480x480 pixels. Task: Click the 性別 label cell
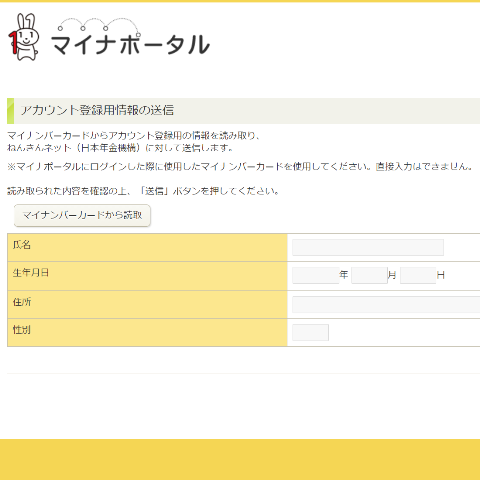147,333
